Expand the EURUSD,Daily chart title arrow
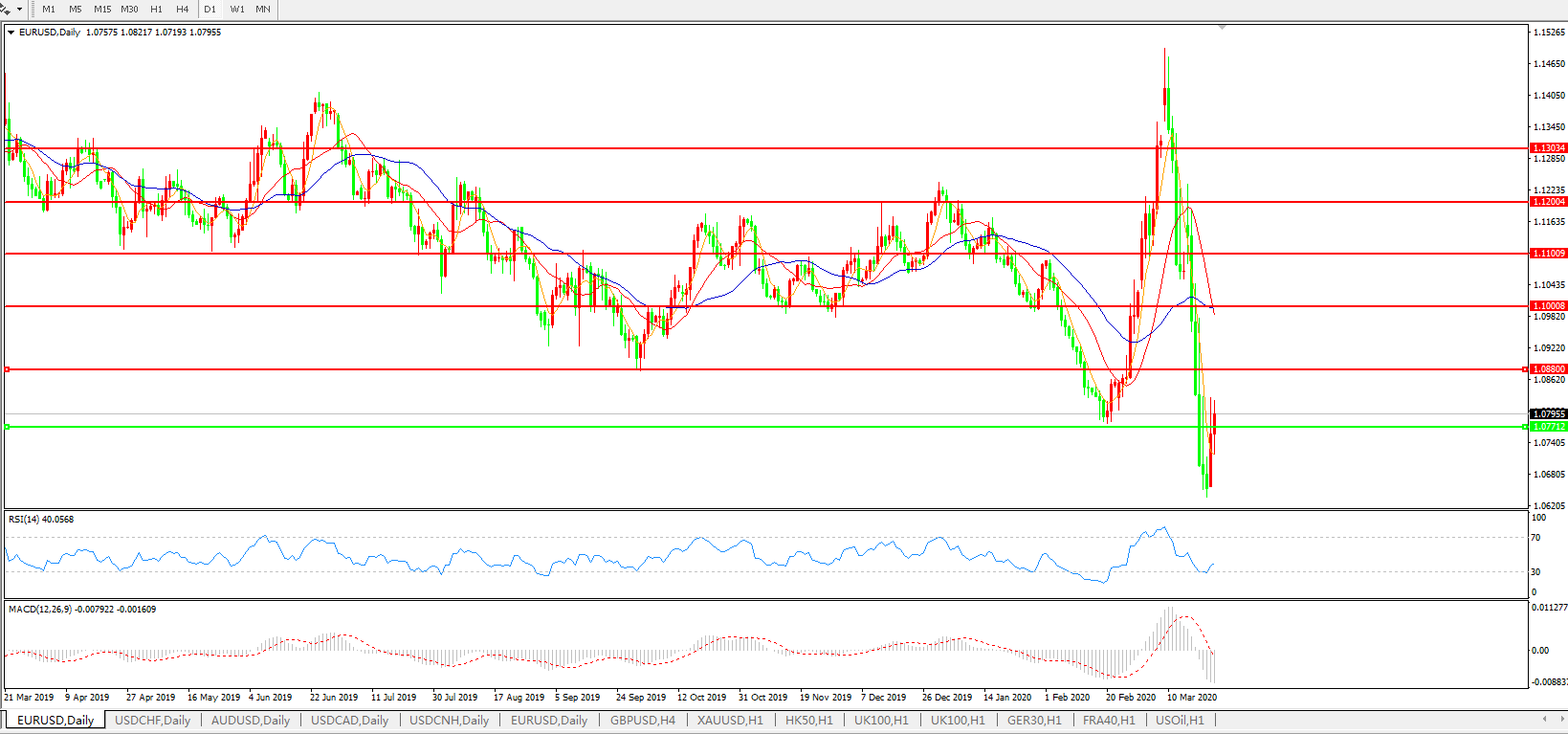1568x734 pixels. pos(11,33)
